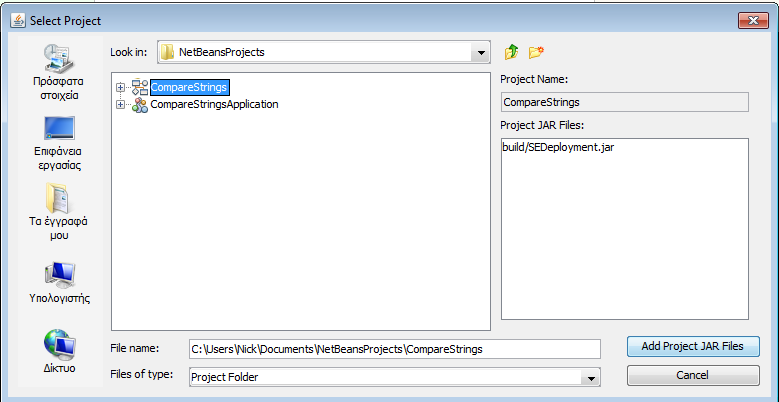
Task: Click into the File name text field
Action: coord(394,349)
